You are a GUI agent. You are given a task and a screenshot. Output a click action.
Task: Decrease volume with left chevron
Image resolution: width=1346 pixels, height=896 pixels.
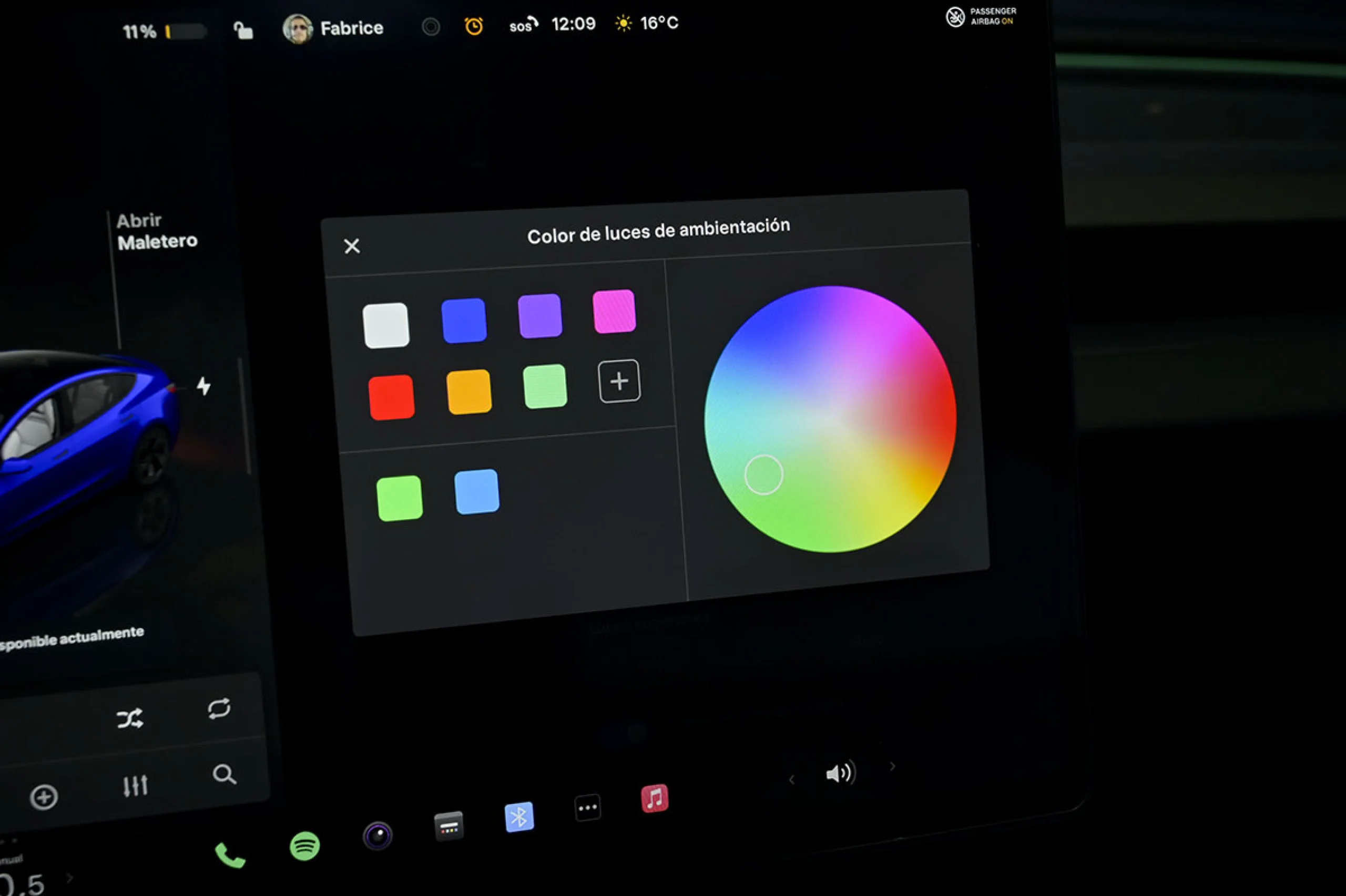click(x=792, y=779)
